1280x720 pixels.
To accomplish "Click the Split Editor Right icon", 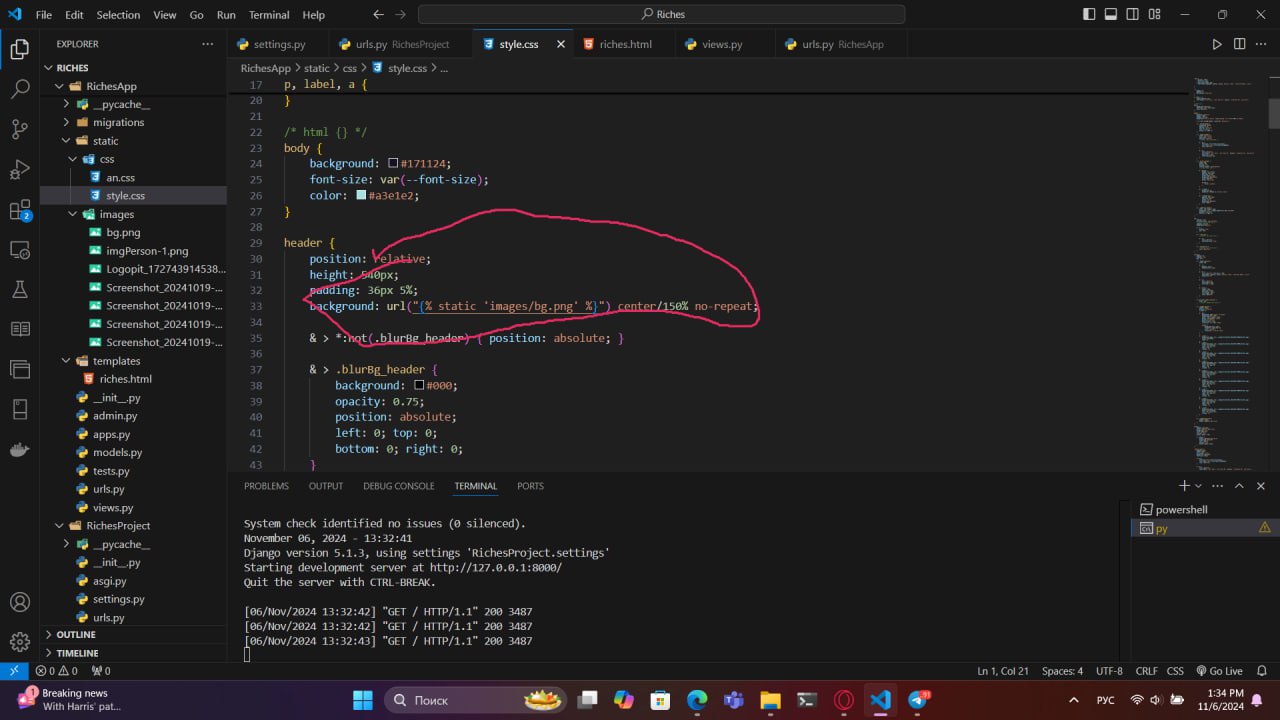I will [x=1240, y=44].
